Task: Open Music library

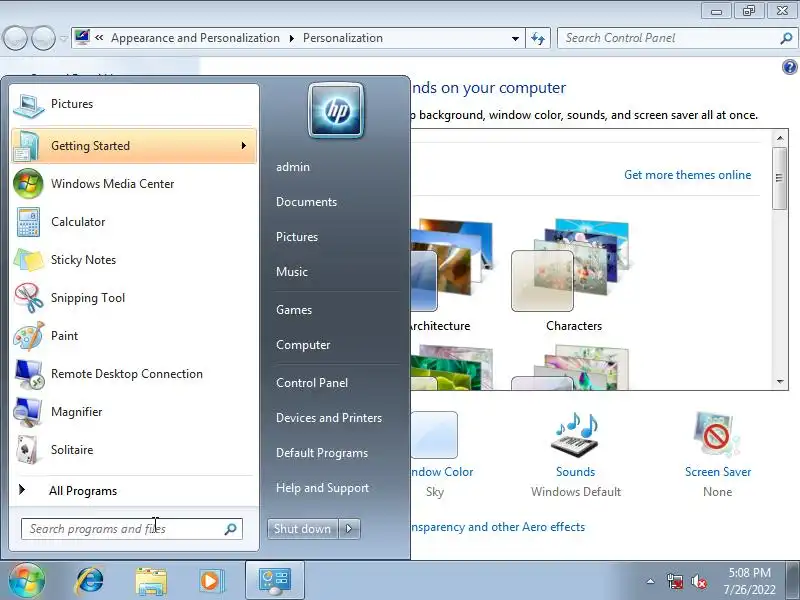Action: pos(292,272)
